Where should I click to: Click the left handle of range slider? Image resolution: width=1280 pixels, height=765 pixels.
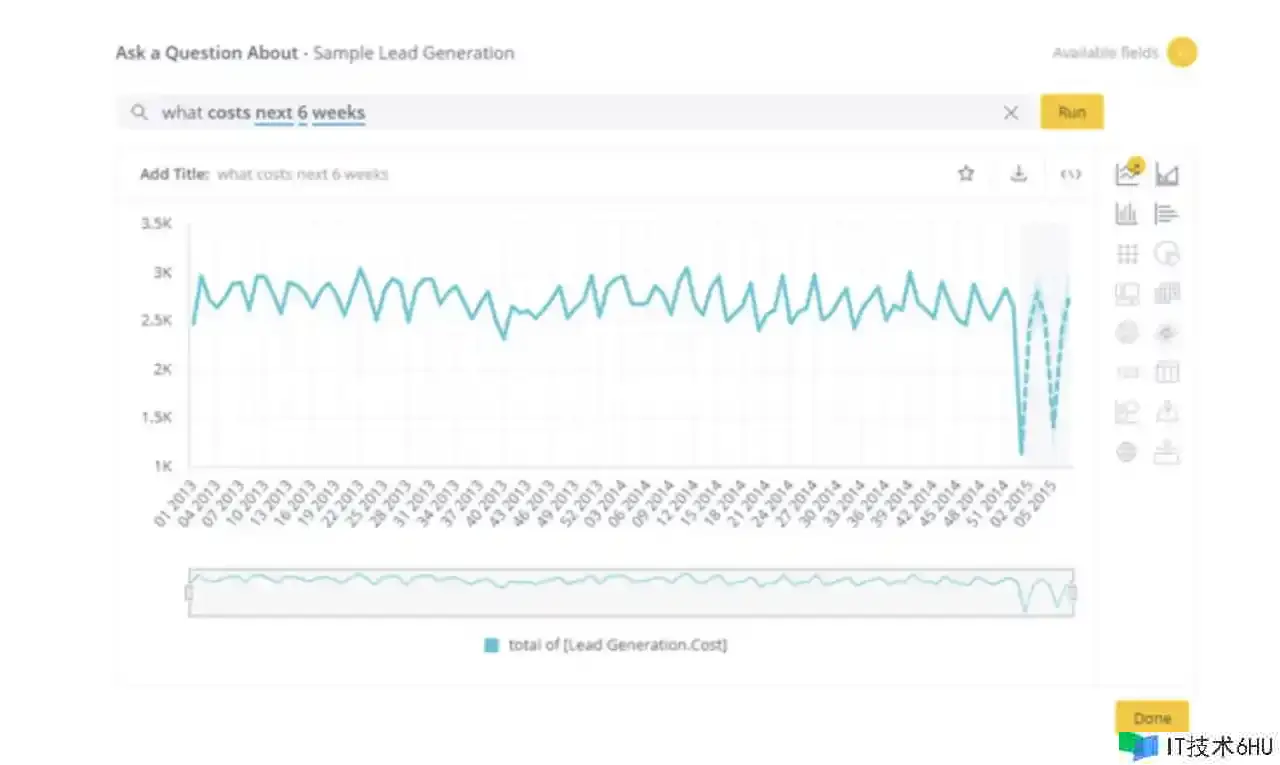[189, 593]
